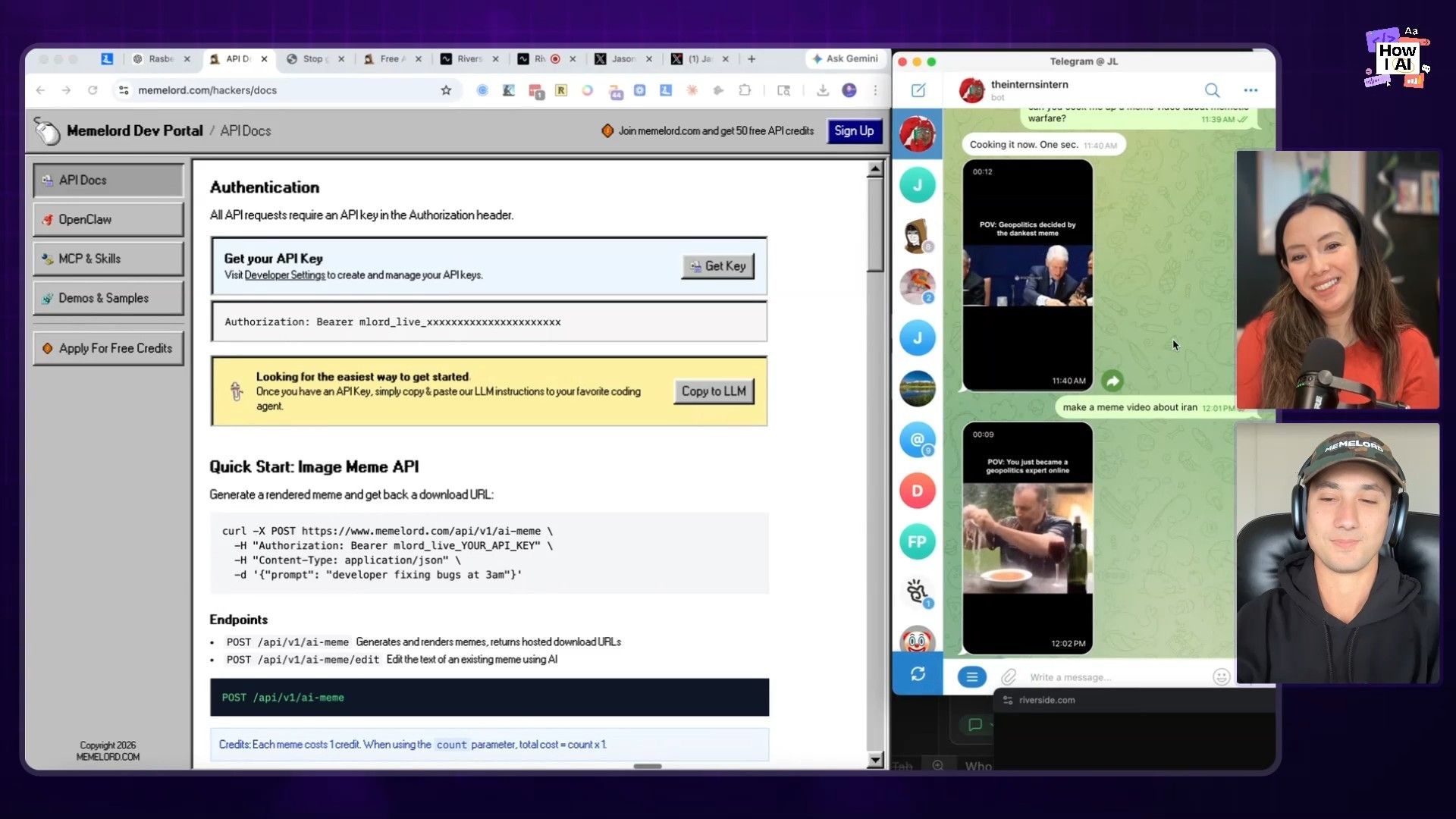Open the OpenClaw sidebar item
1456x819 pixels.
click(108, 219)
